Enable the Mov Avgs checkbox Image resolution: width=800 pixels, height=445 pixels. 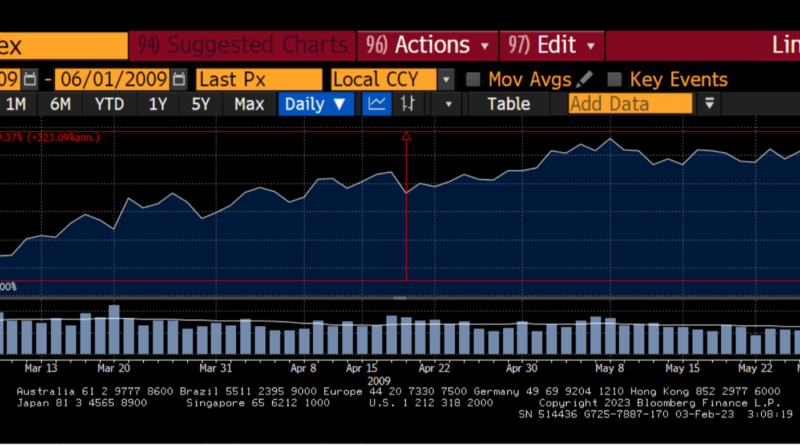point(474,79)
